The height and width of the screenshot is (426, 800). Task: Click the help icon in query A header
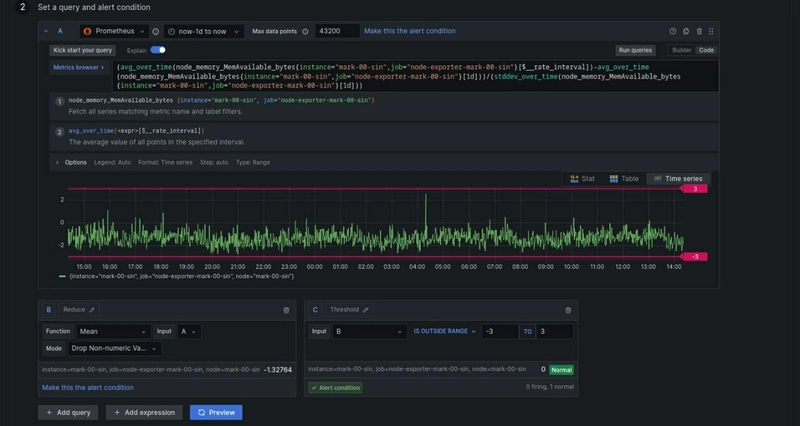coord(673,32)
